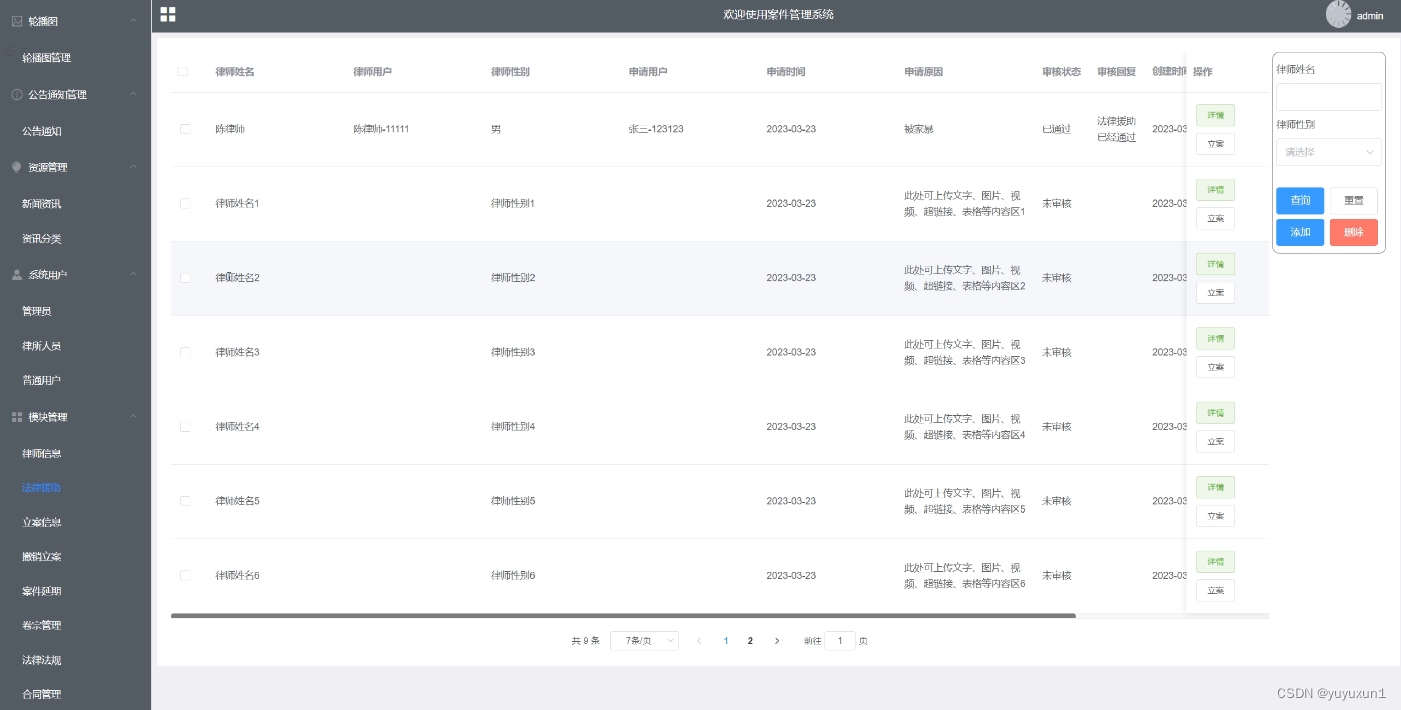The width and height of the screenshot is (1401, 710).
Task: Click the 张三-123123 applicant cell
Action: pos(656,129)
